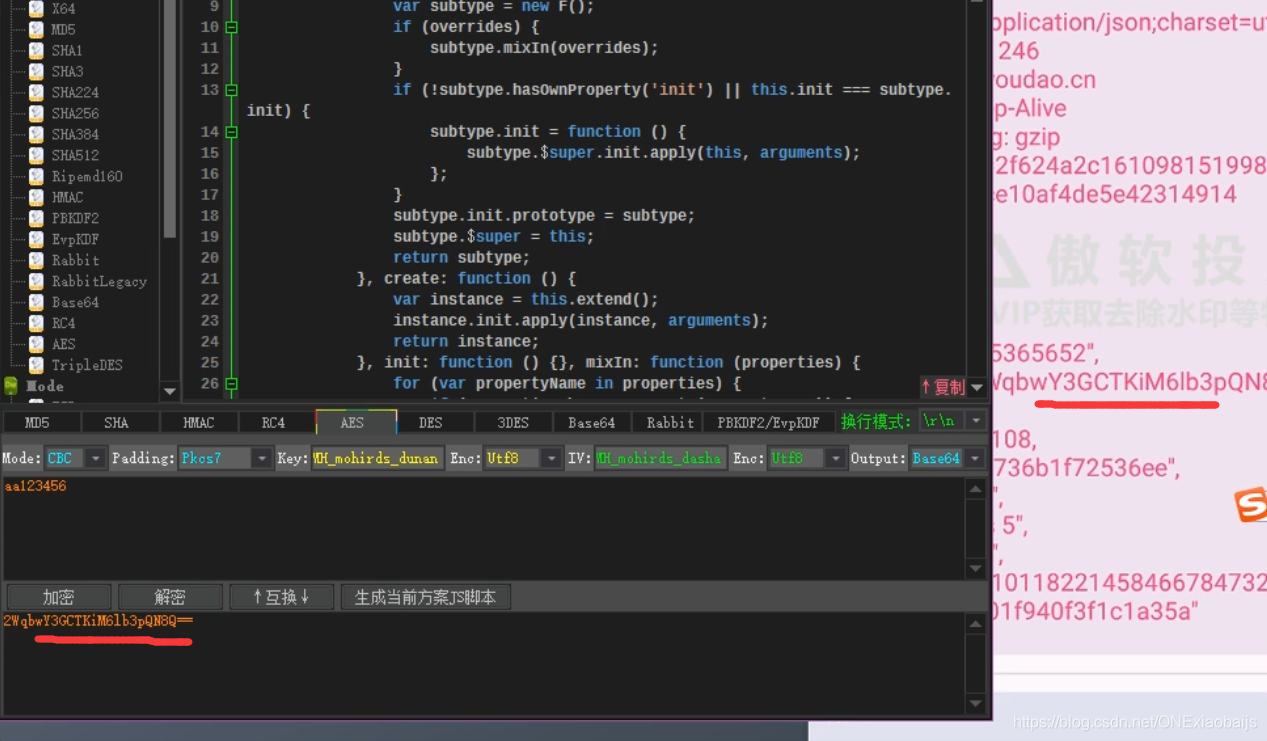
Task: Click the SHA512 file icon
Action: point(36,155)
